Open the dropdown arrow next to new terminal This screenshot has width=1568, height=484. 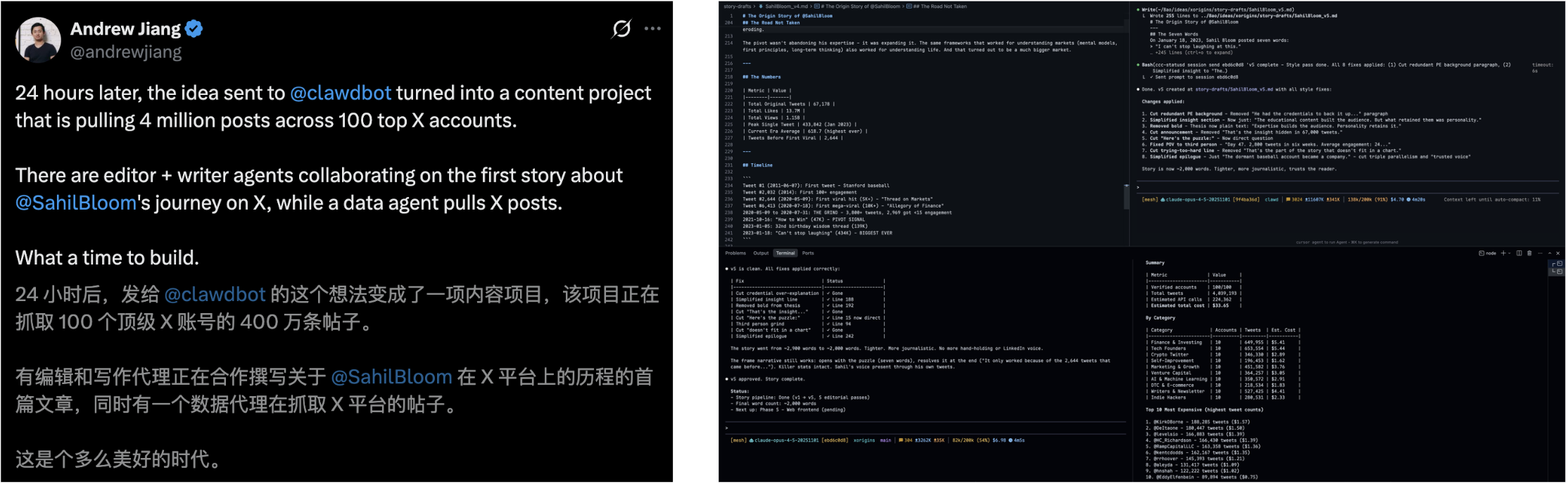point(1510,253)
